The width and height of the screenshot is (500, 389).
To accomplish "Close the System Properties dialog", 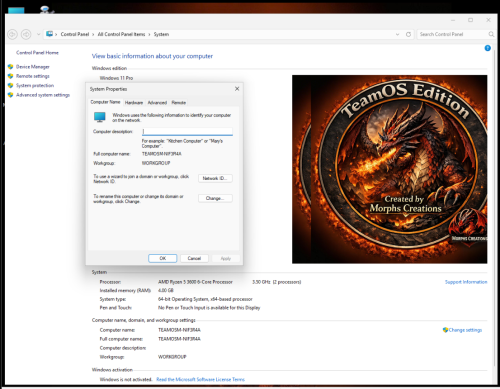I will coord(237,89).
